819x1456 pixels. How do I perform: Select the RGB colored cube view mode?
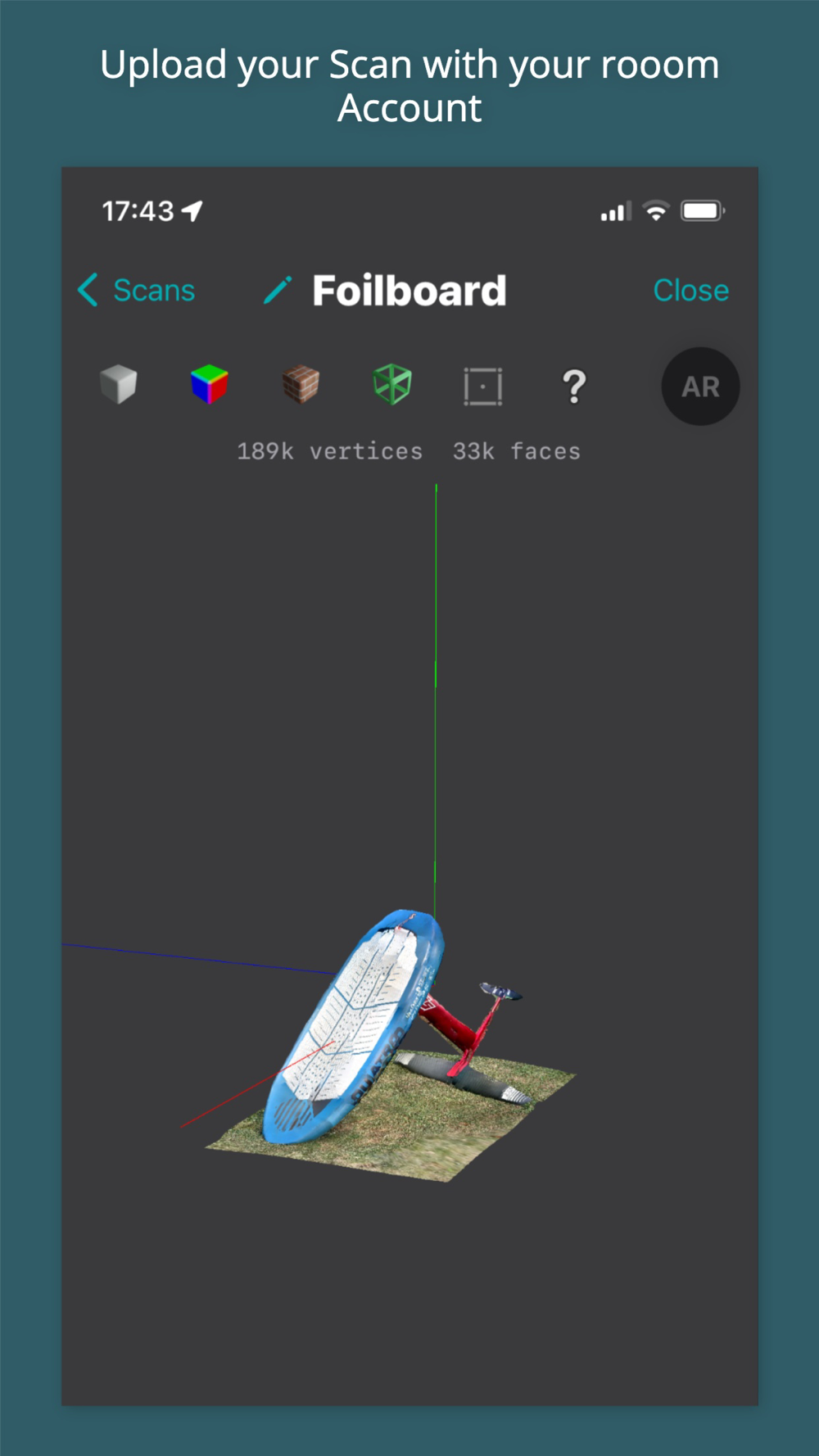pyautogui.click(x=210, y=385)
